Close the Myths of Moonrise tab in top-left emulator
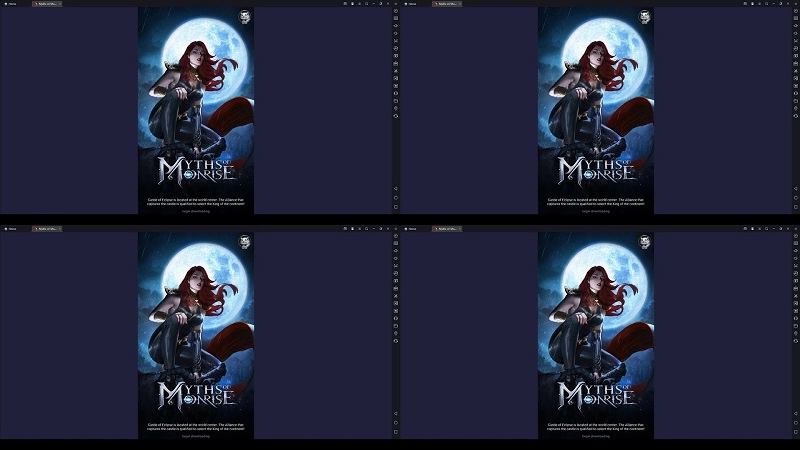The height and width of the screenshot is (450, 800). click(x=60, y=4)
